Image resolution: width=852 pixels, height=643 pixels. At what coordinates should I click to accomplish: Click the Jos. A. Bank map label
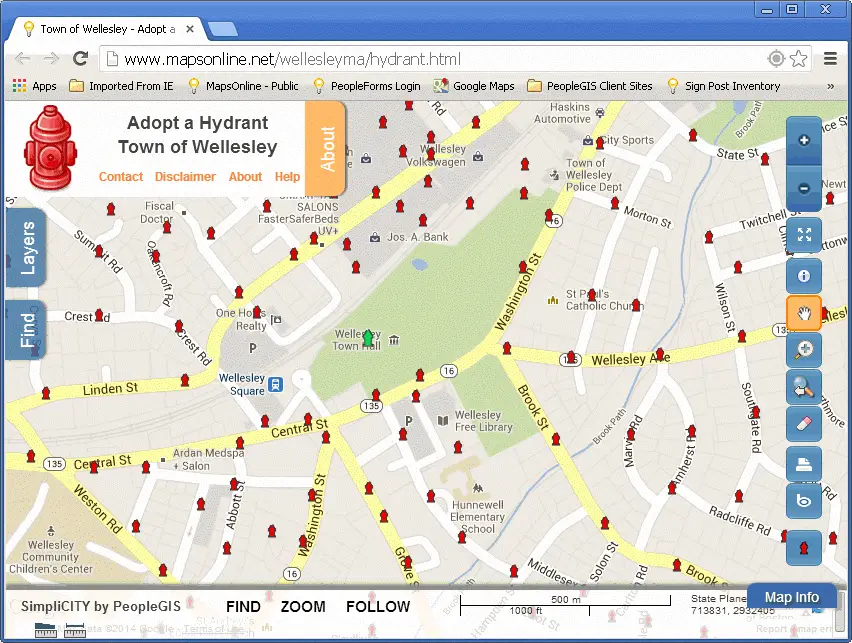pyautogui.click(x=417, y=237)
